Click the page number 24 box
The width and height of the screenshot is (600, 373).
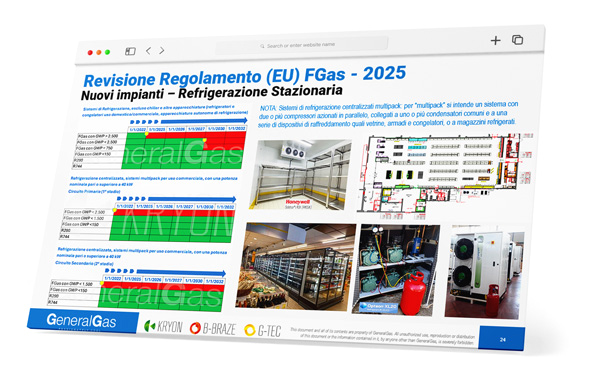502,338
